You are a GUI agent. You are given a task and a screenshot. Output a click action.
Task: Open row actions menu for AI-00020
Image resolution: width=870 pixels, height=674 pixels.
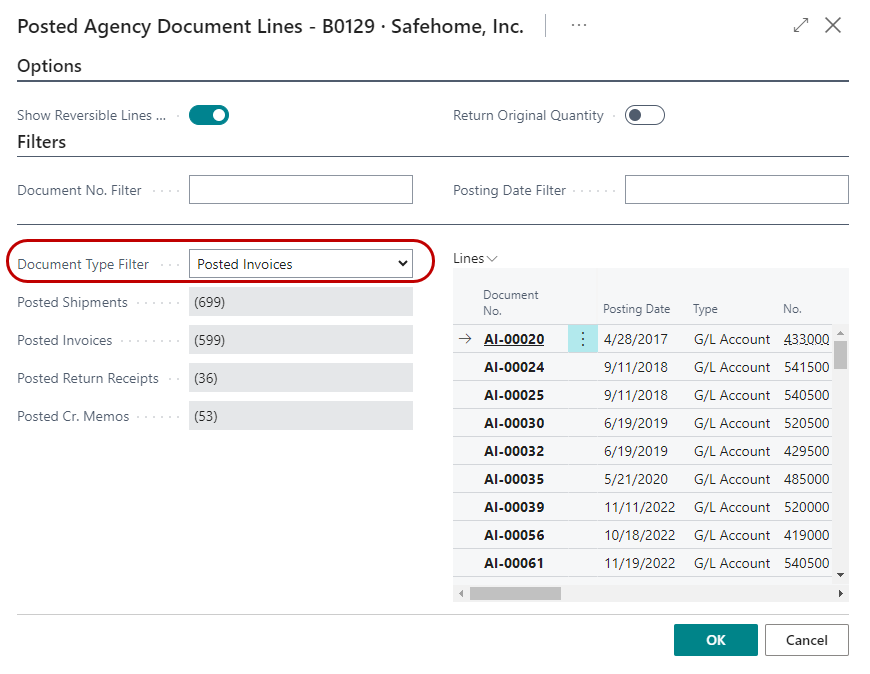tap(583, 339)
